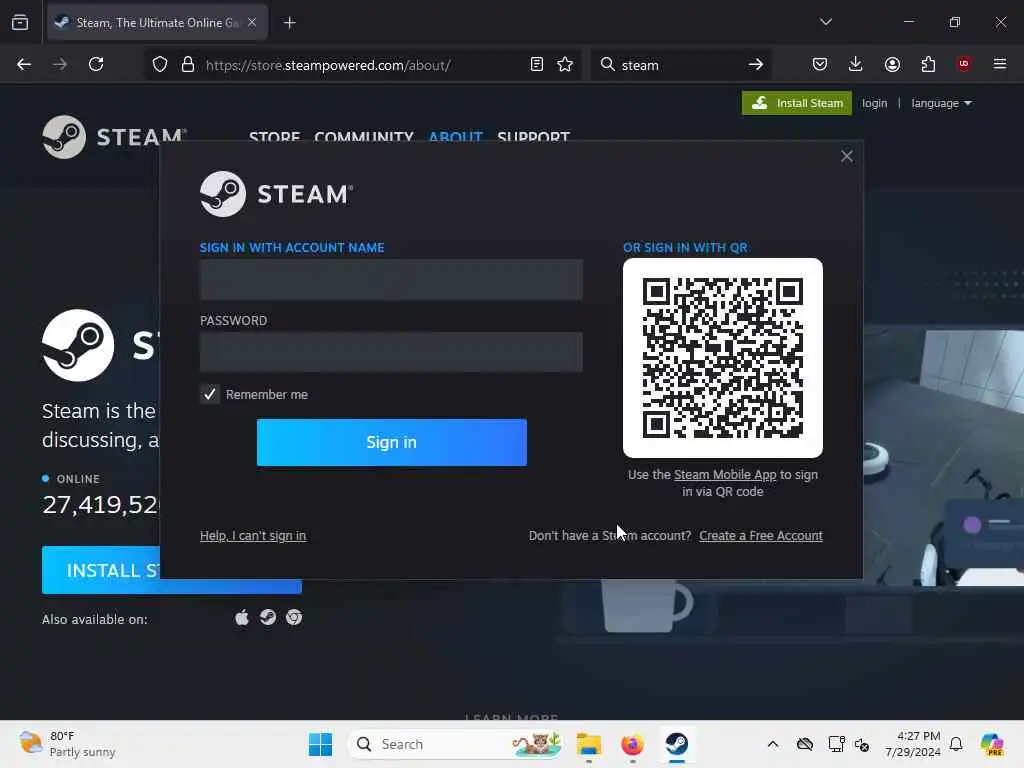Image resolution: width=1024 pixels, height=768 pixels.
Task: Open the SUPPORT menu item
Action: (x=534, y=137)
